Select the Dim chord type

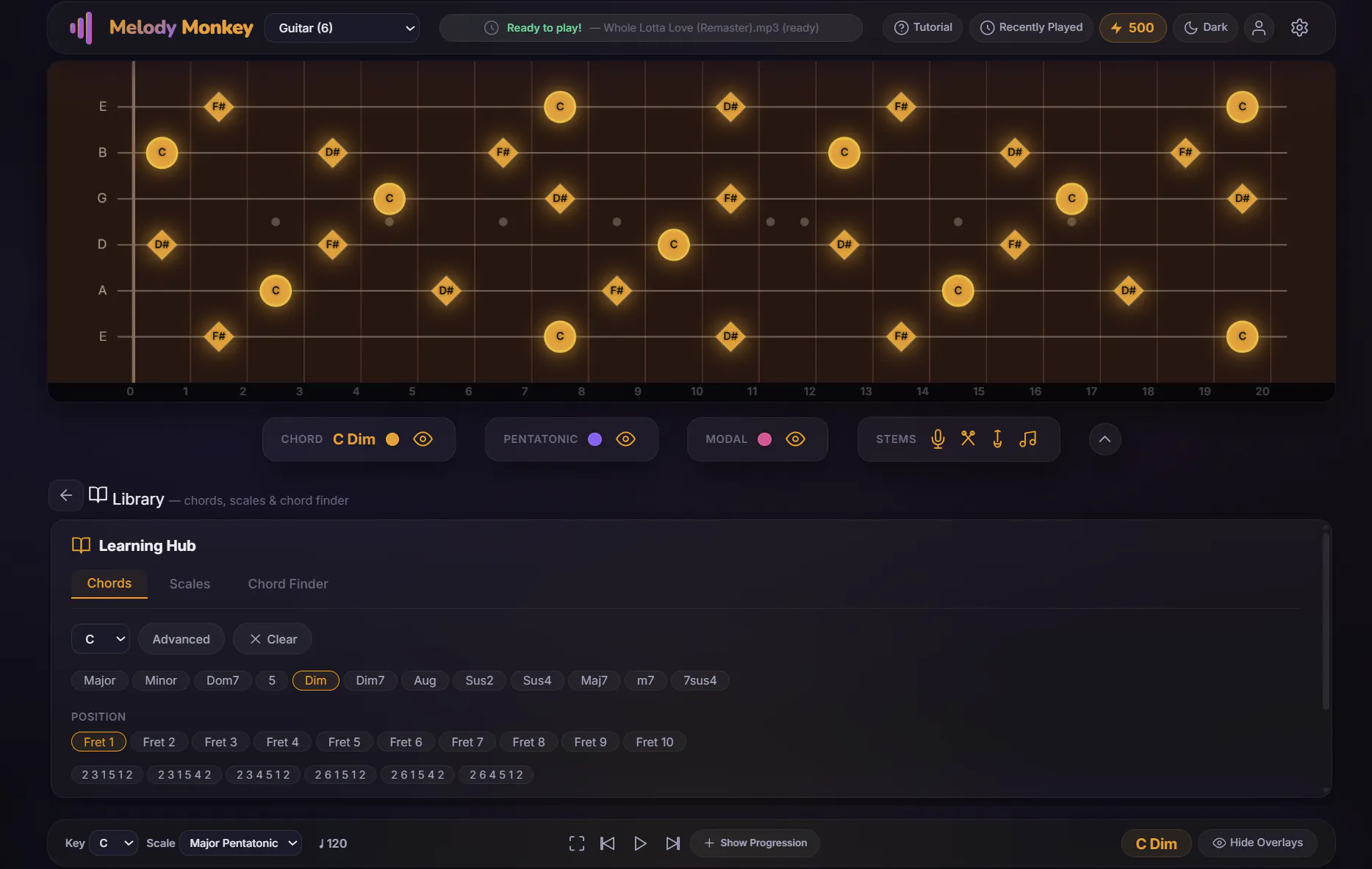click(x=315, y=680)
